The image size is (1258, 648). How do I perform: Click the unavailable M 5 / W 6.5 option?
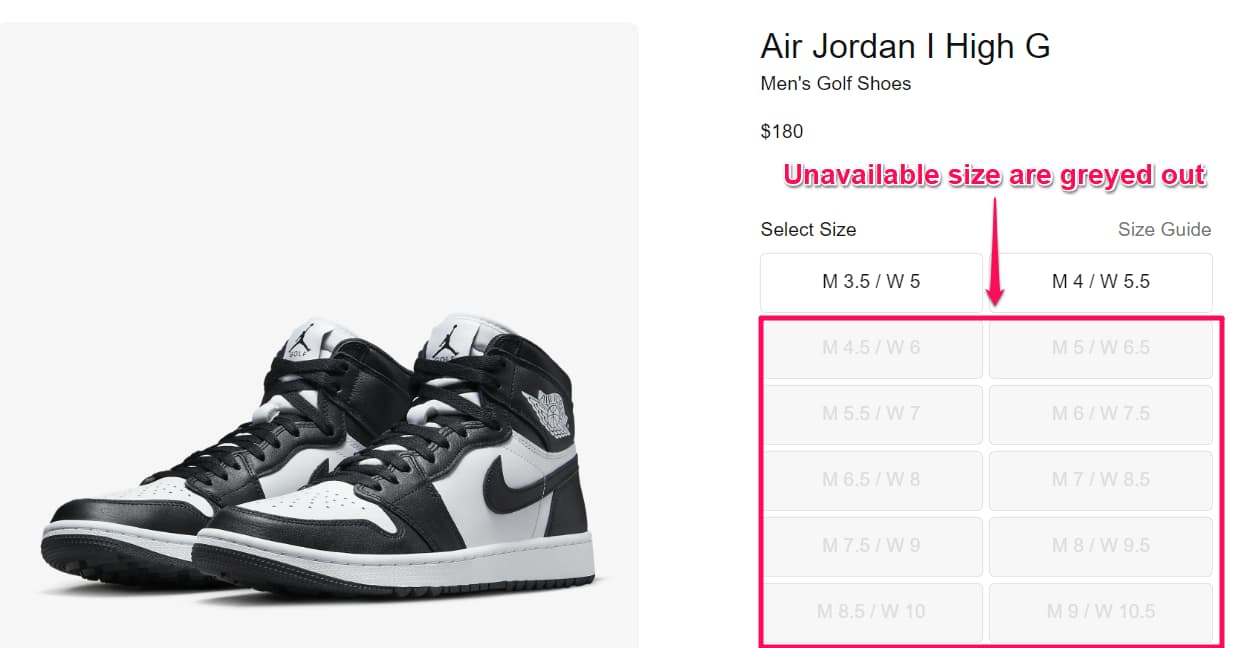[x=1100, y=347]
